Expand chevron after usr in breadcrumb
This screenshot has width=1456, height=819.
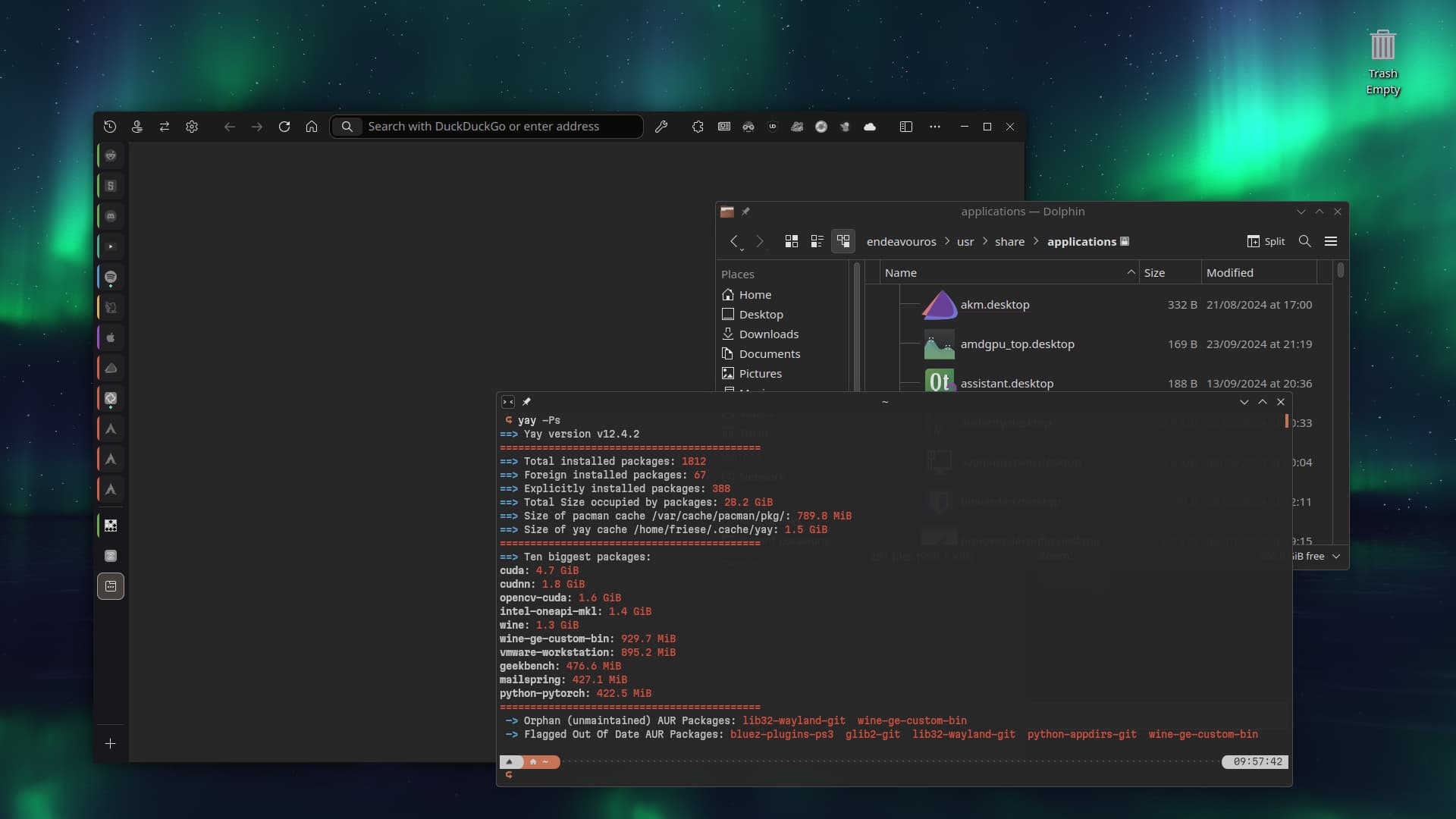point(985,241)
